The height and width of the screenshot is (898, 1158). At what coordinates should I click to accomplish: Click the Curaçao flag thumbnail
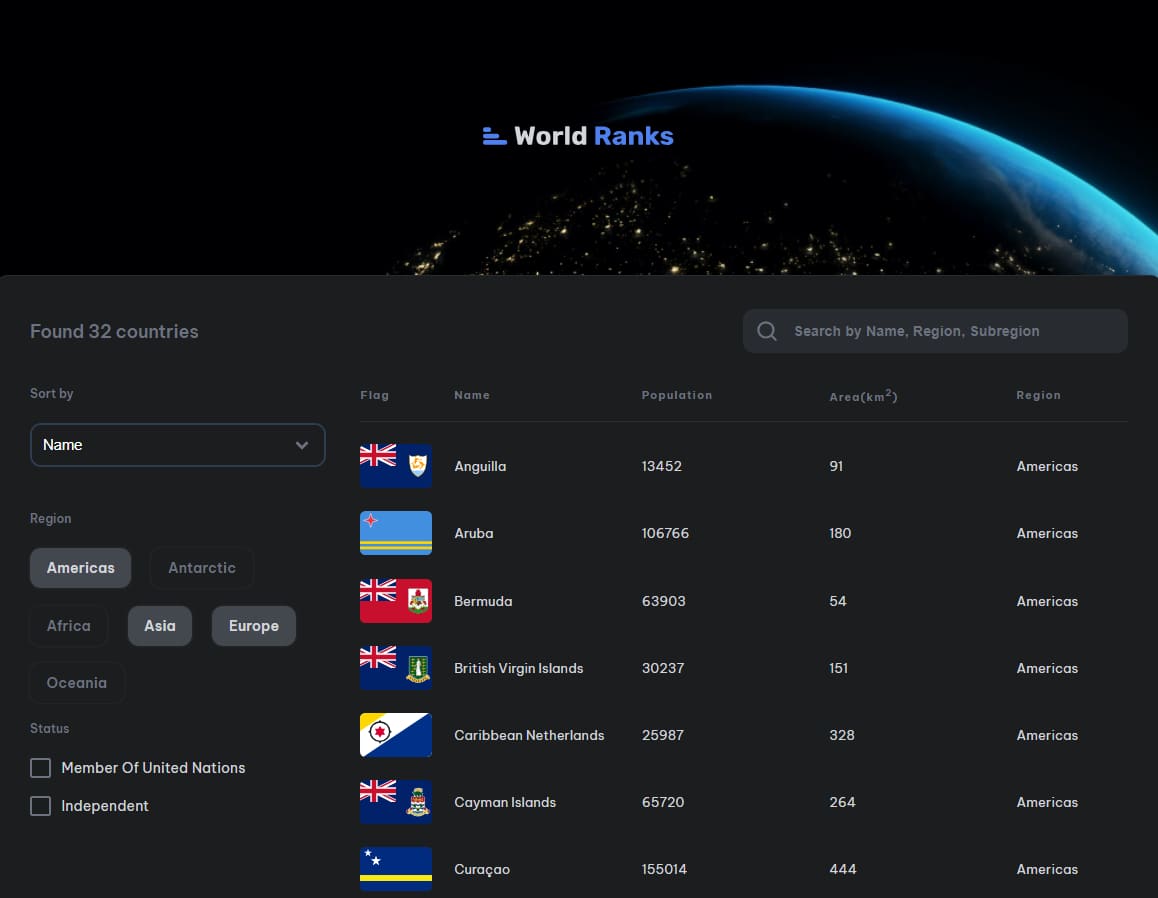tap(395, 868)
